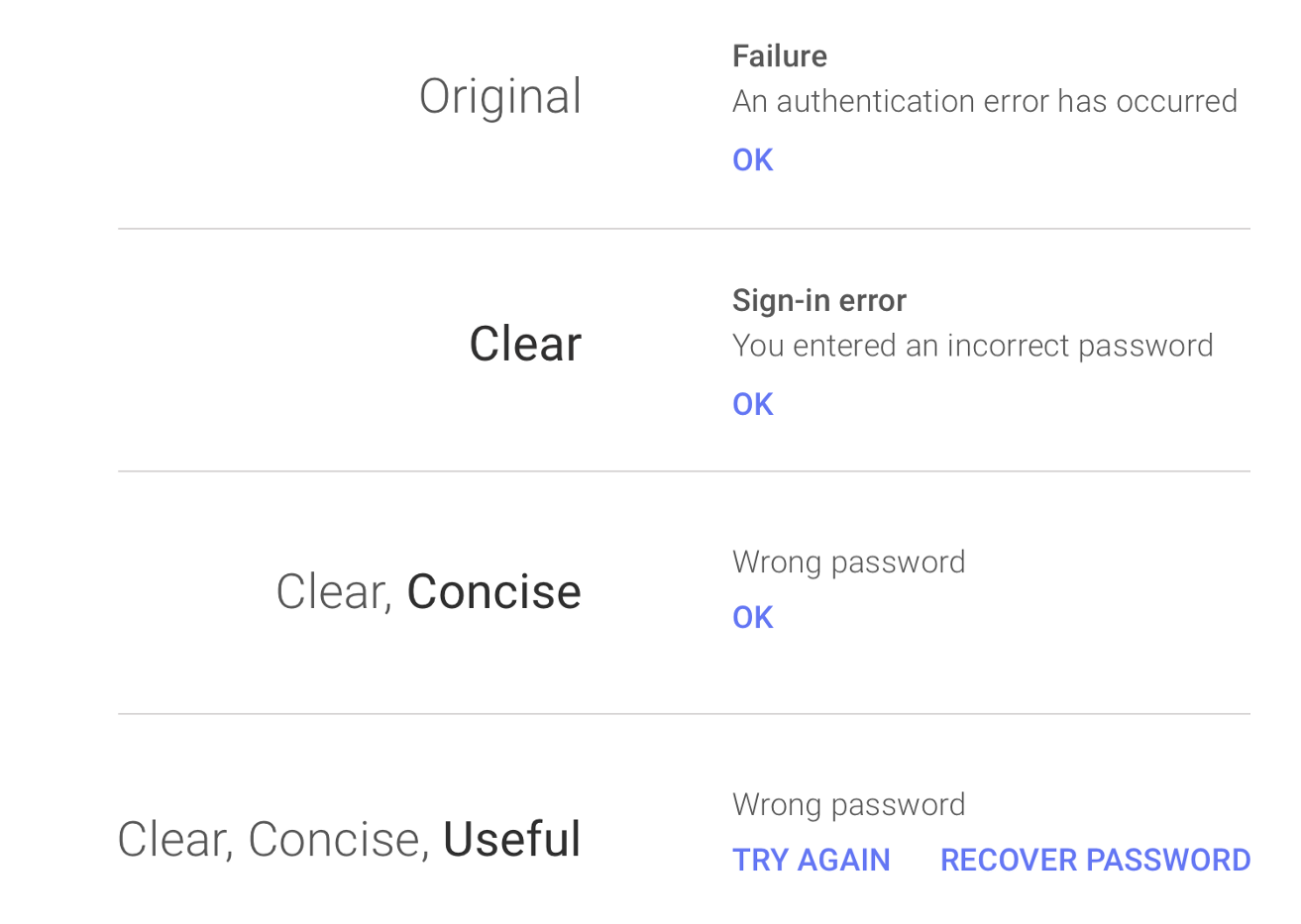
Task: Click the light word Concise beside bold Useful
Action: pos(338,840)
